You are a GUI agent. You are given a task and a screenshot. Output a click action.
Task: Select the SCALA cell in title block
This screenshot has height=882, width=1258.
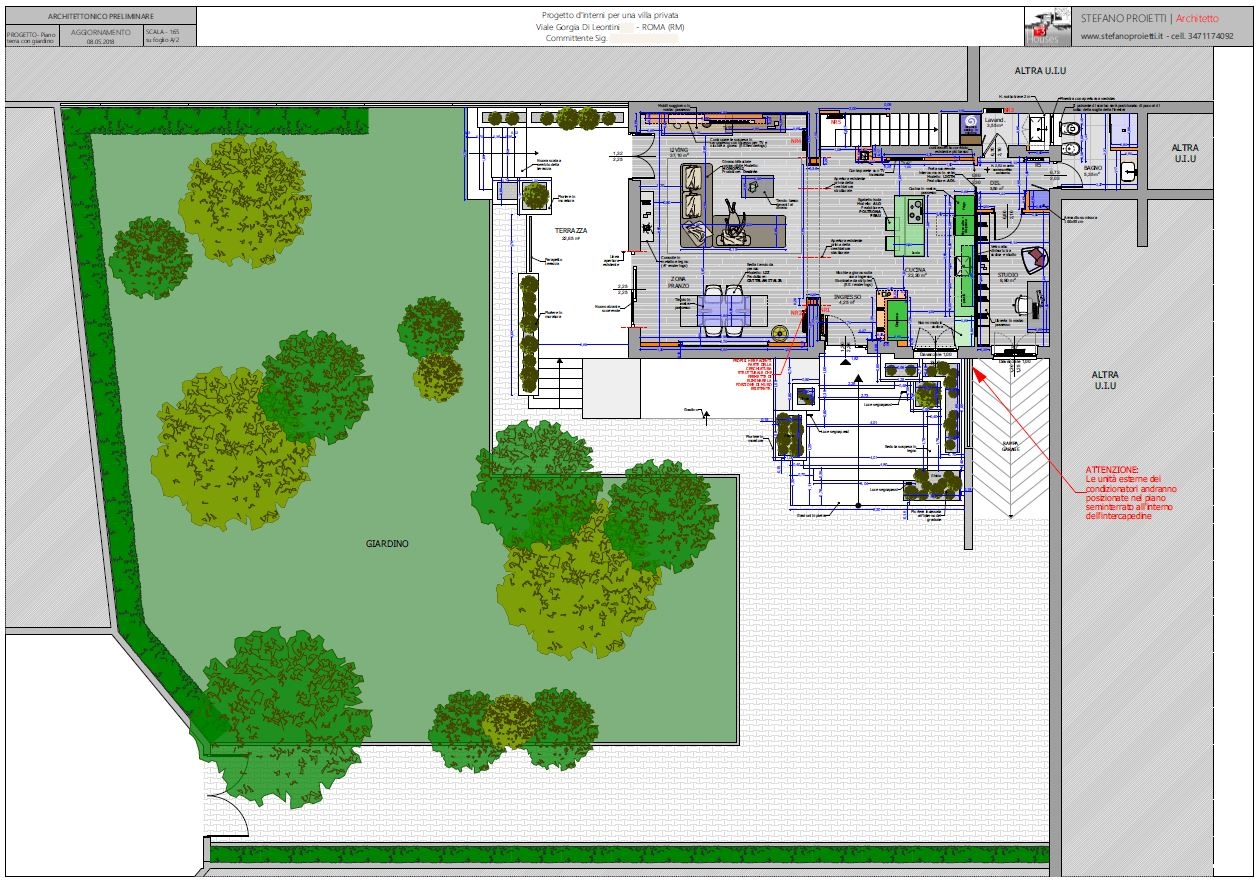(x=168, y=37)
